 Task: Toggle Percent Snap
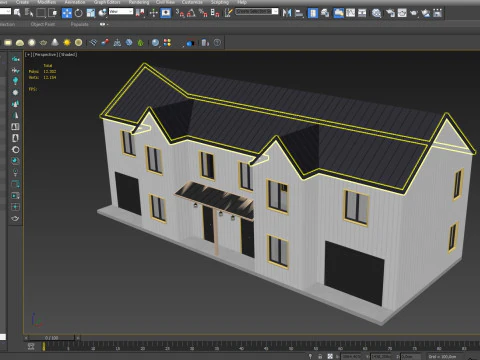coord(203,13)
